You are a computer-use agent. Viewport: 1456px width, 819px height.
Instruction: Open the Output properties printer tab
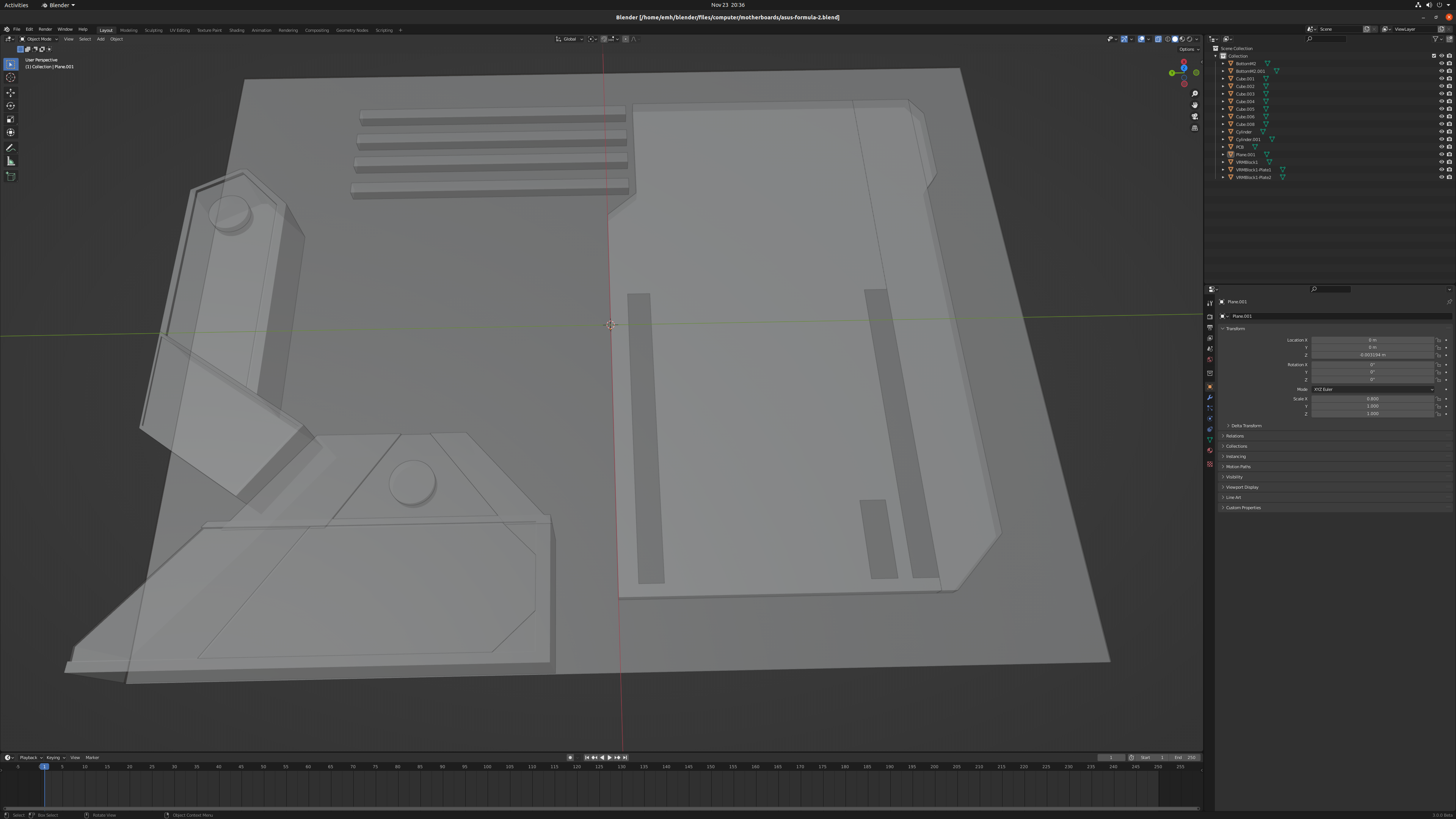1210,327
